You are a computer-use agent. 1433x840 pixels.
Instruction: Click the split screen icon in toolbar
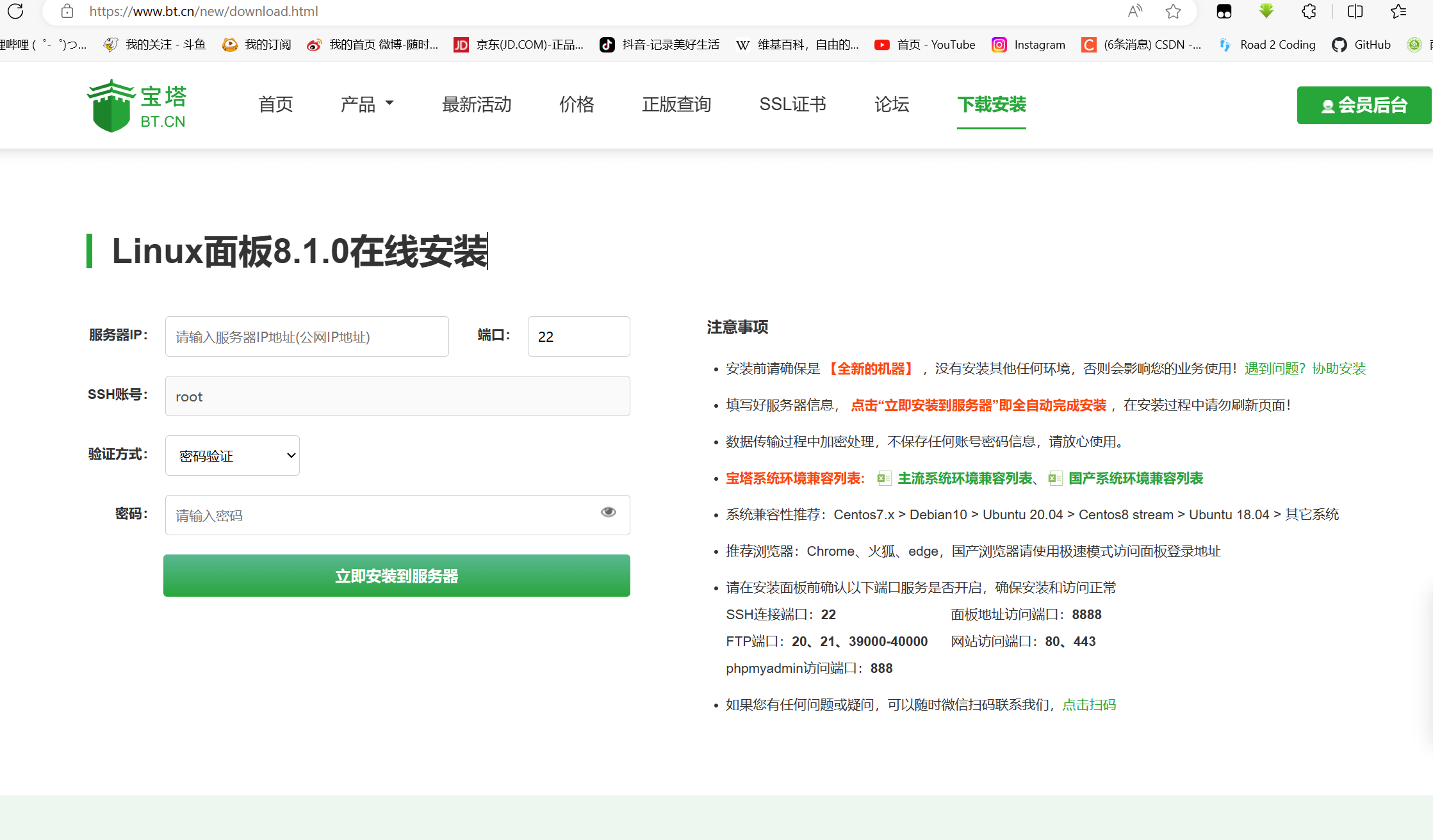[x=1355, y=11]
